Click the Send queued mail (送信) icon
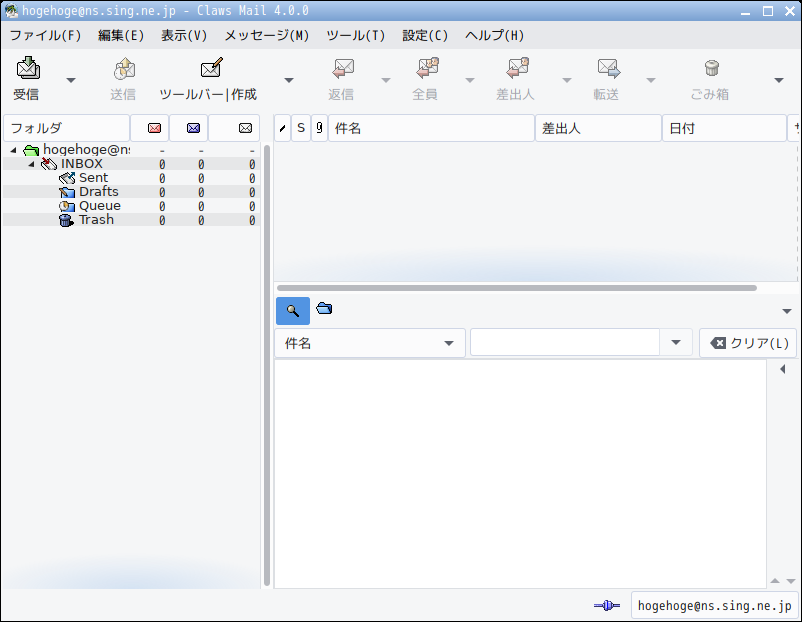Viewport: 802px width, 622px height. [124, 69]
